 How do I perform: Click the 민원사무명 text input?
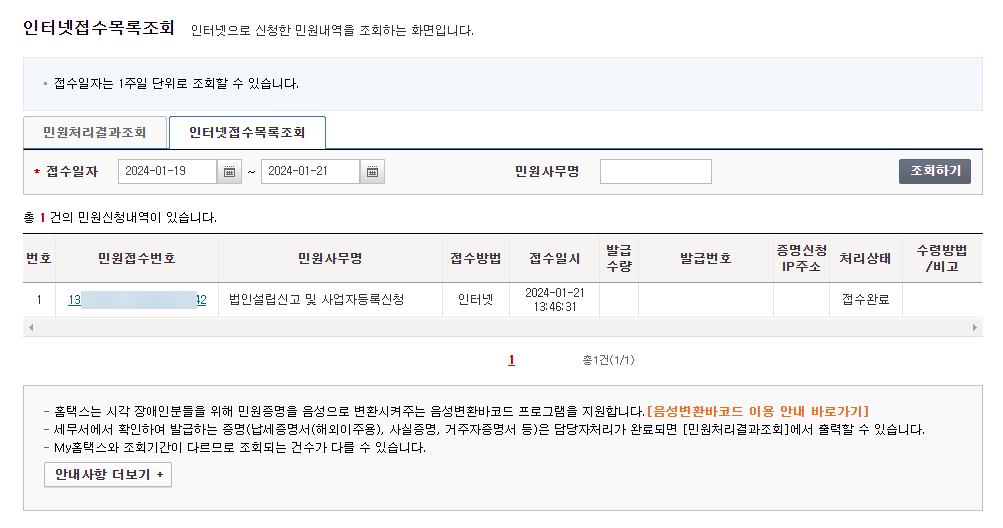point(656,172)
